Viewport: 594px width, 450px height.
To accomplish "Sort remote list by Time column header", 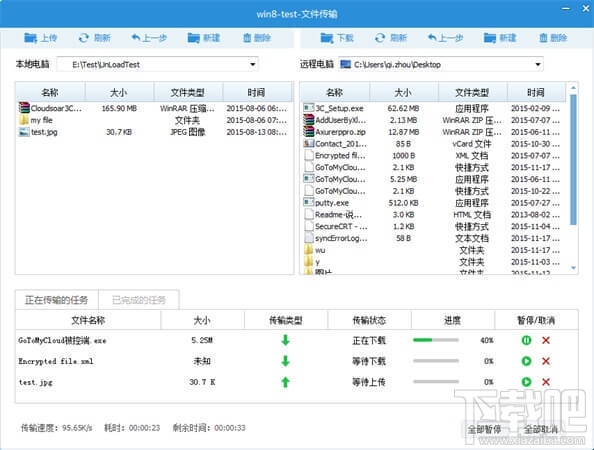I will (x=536, y=92).
